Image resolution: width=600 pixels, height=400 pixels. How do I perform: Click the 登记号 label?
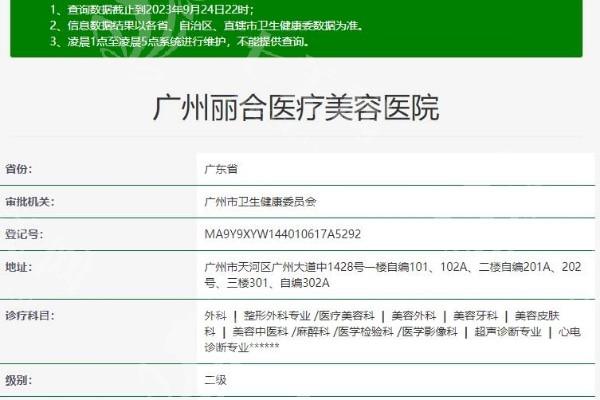tap(24, 234)
